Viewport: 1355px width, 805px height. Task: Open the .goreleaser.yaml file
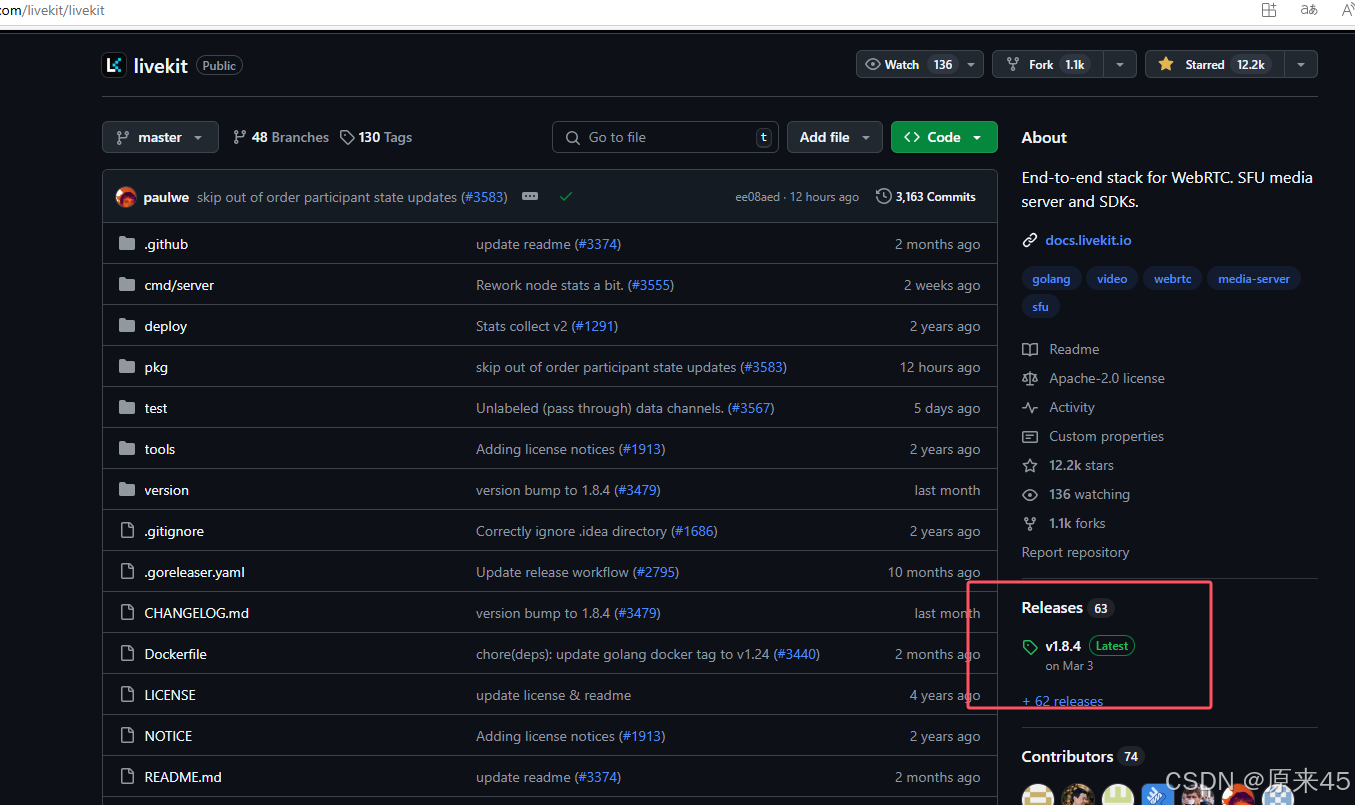pos(194,572)
